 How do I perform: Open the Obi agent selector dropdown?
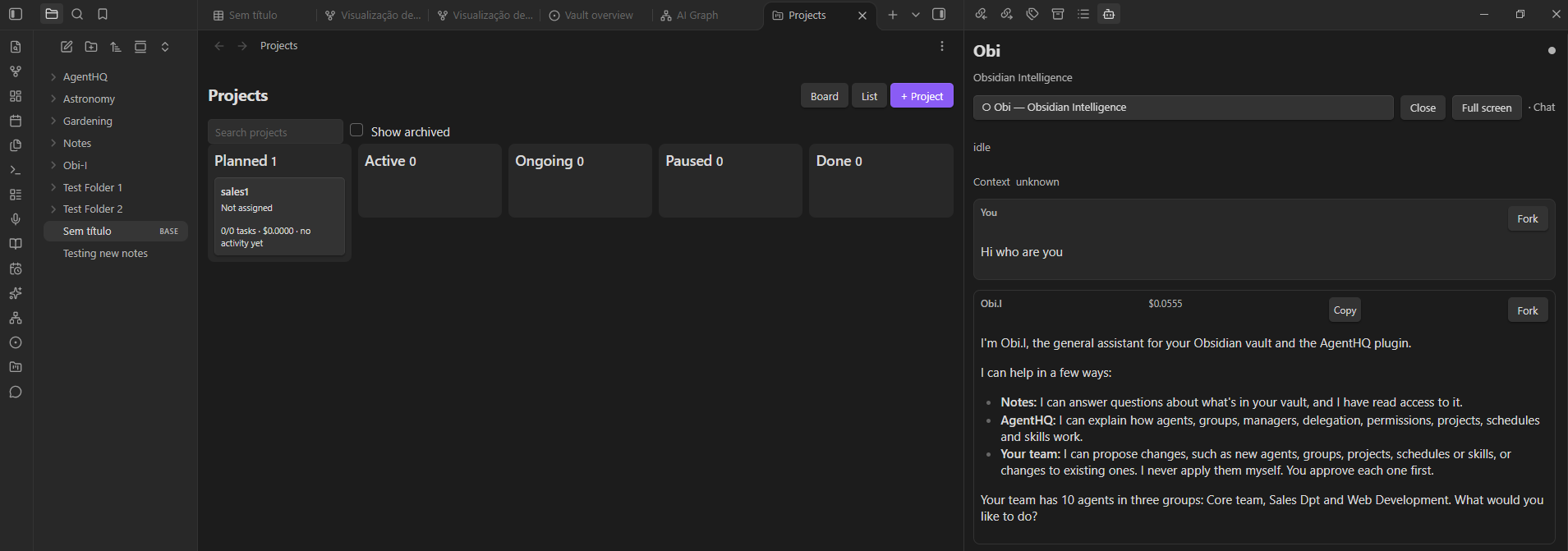point(1183,108)
